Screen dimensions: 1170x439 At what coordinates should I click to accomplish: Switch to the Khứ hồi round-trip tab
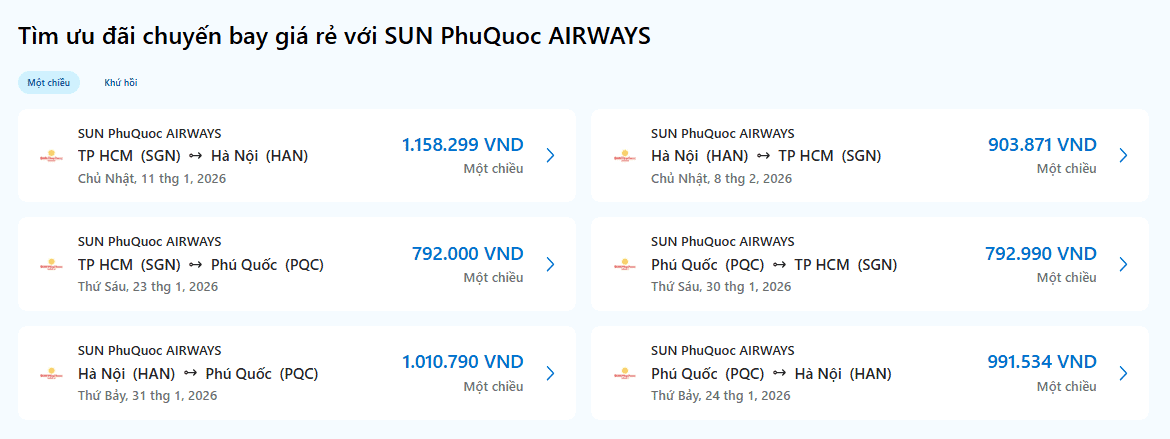pyautogui.click(x=121, y=83)
